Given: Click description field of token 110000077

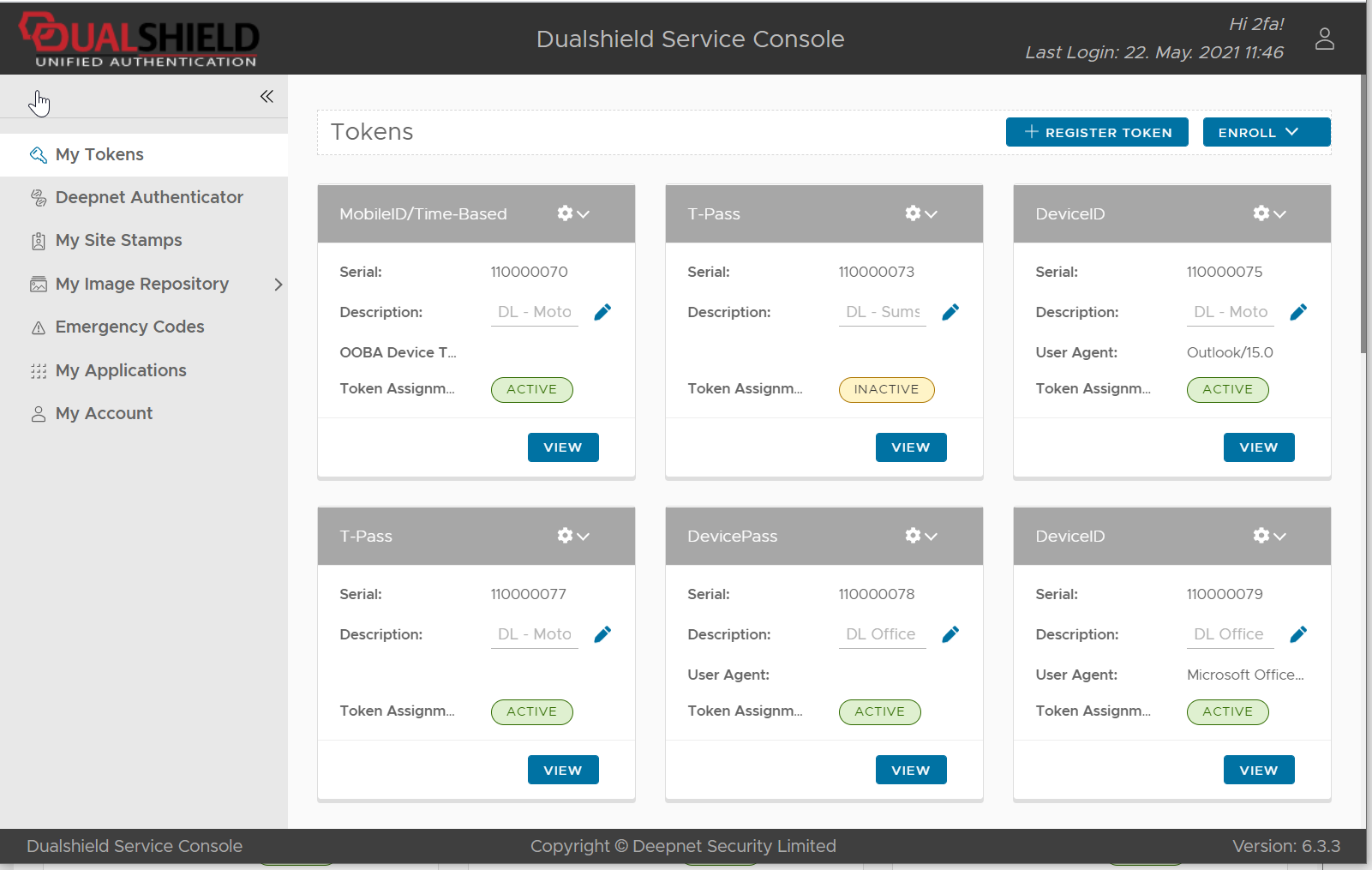Looking at the screenshot, I should tap(534, 634).
